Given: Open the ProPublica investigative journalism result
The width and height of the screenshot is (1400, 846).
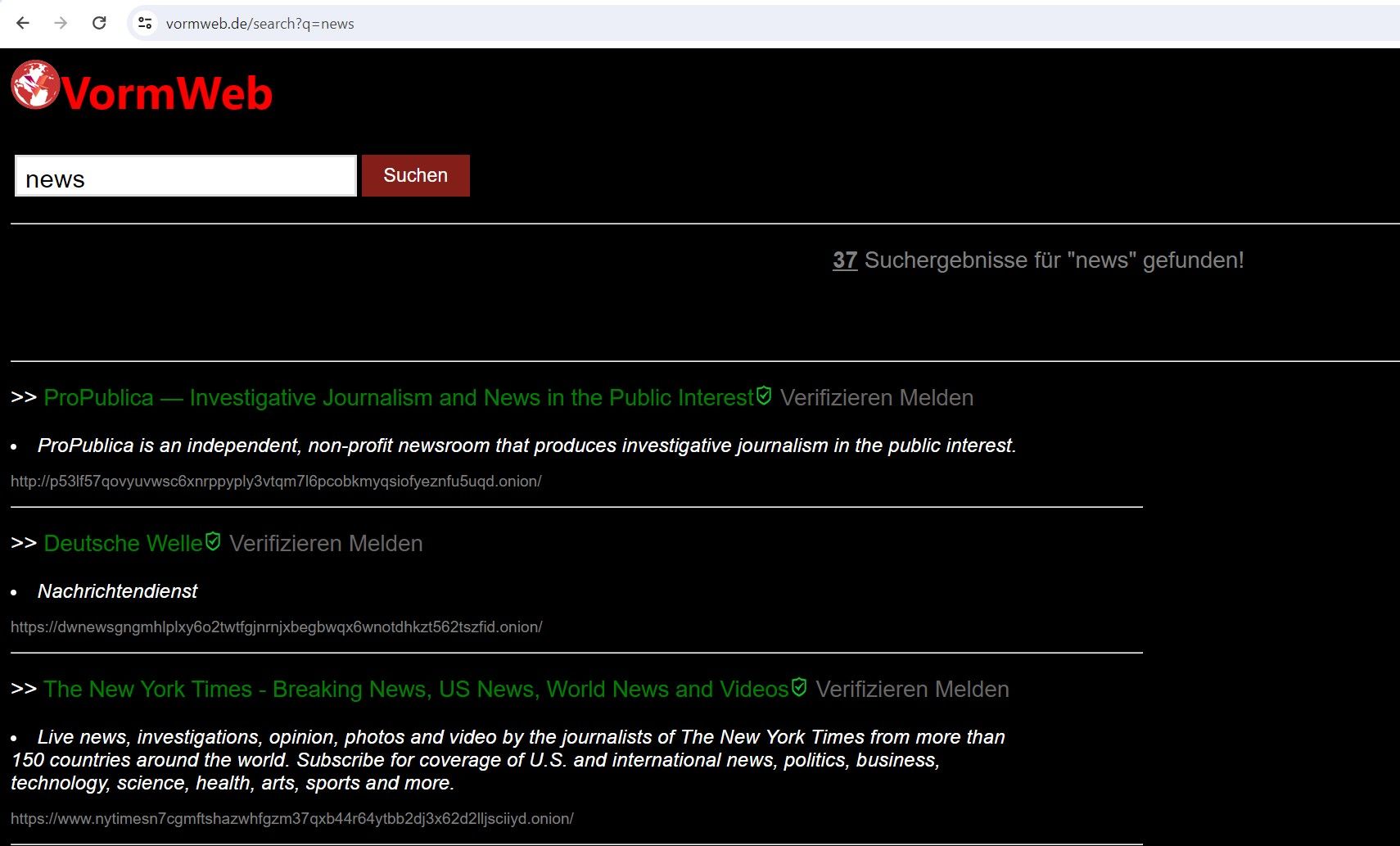Looking at the screenshot, I should [398, 398].
